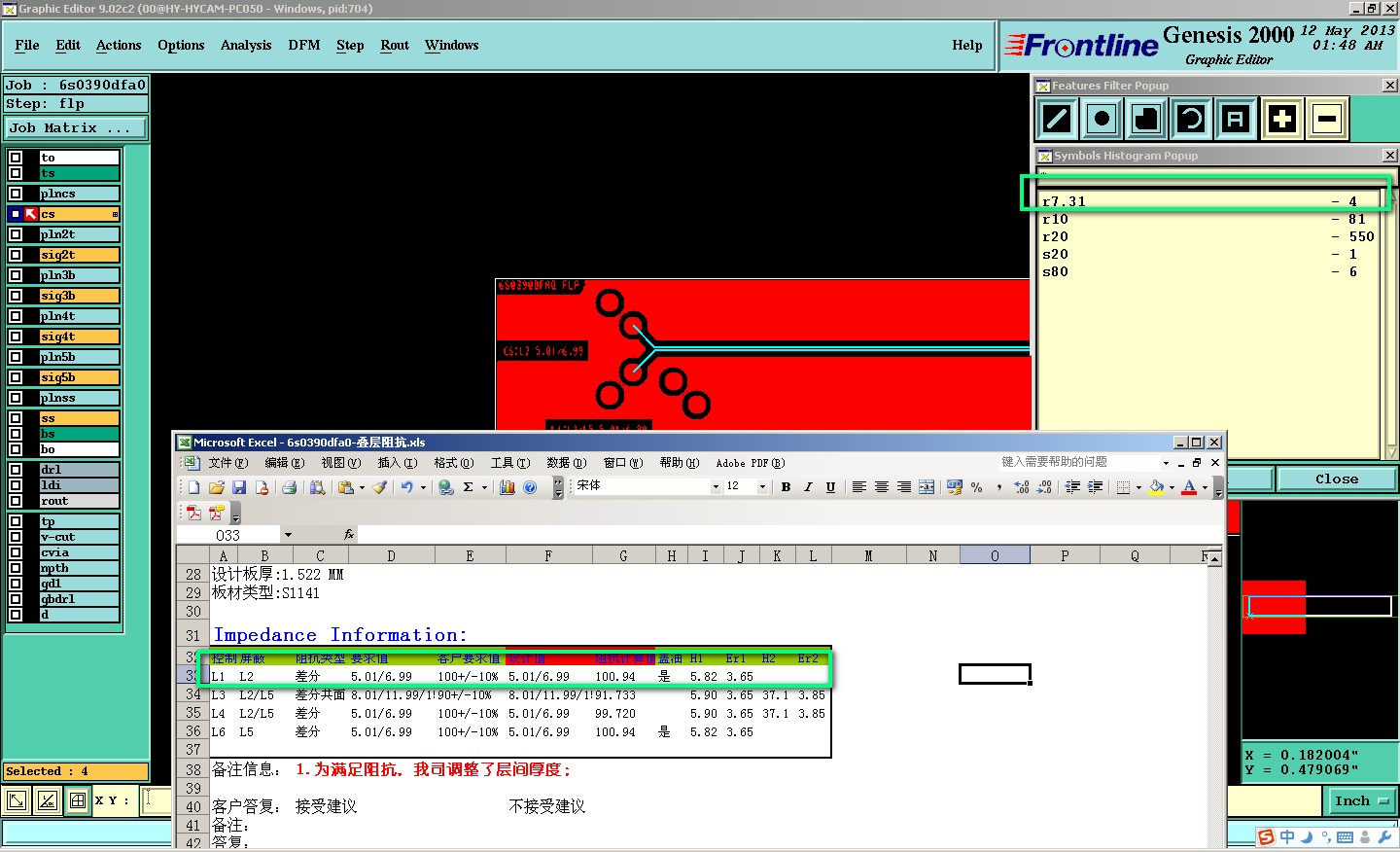Screen dimensions: 1400x852
Task: Toggle the checkbox beside layer v-cut
Action: (16, 537)
